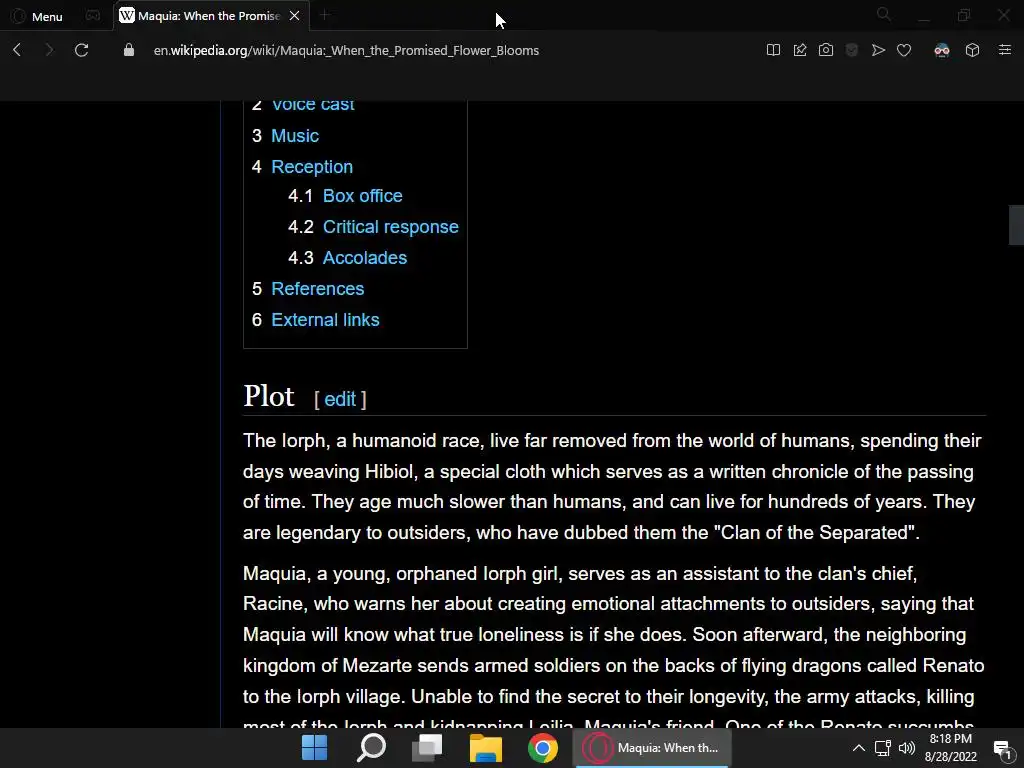Open reader mode book icon
The width and height of the screenshot is (1024, 768).
coord(773,50)
